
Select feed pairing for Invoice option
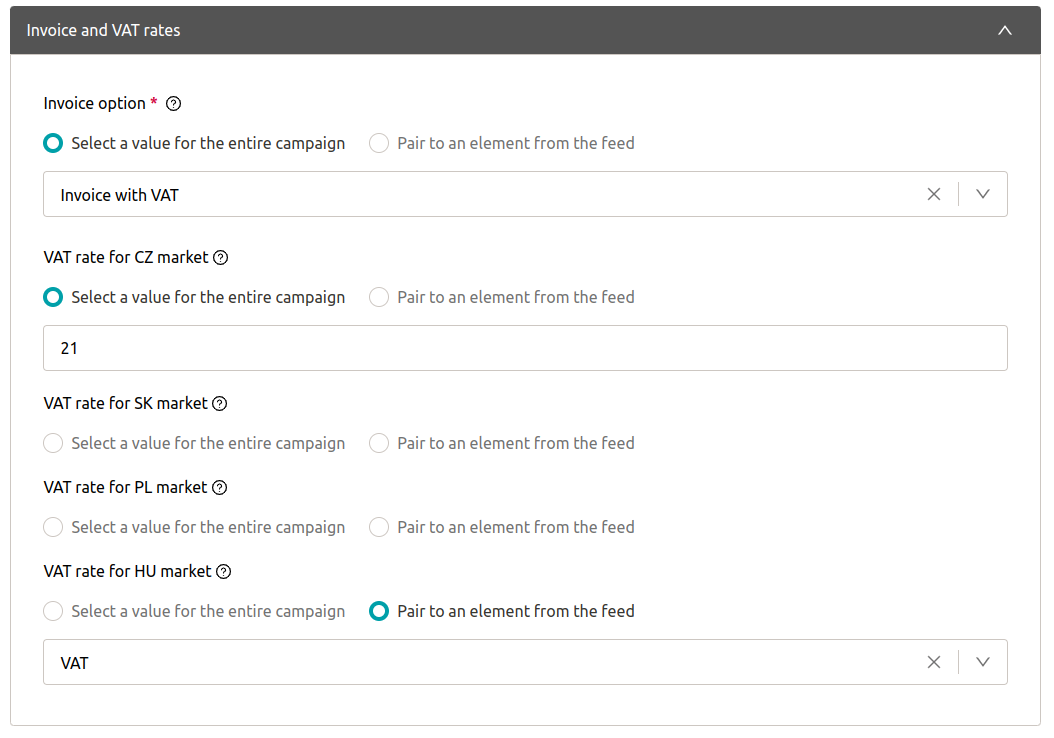379,143
